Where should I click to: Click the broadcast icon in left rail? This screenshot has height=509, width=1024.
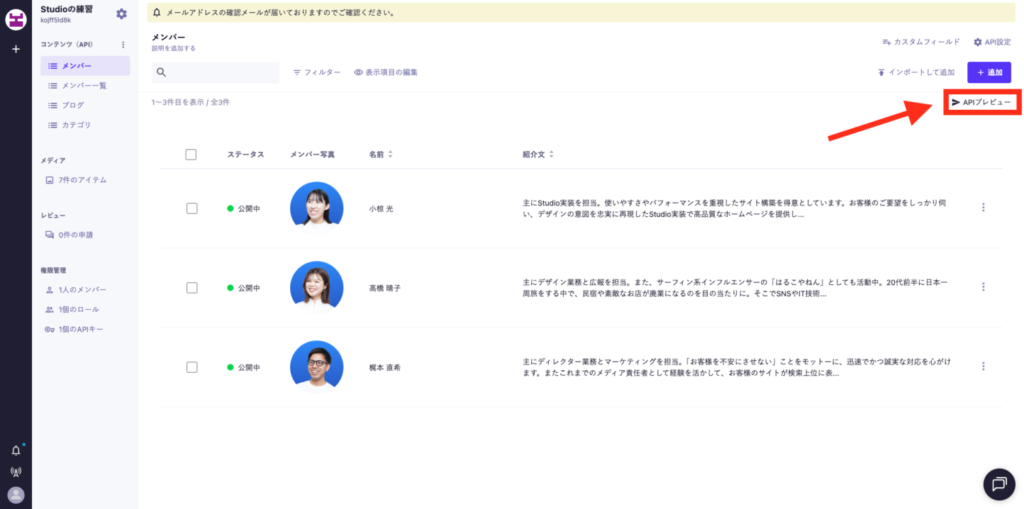16,472
